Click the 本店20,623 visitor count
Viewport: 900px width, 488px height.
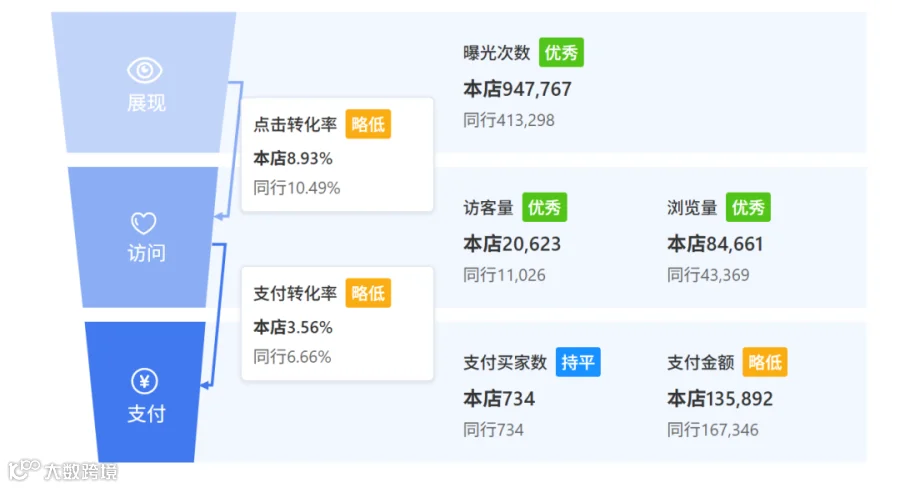512,244
